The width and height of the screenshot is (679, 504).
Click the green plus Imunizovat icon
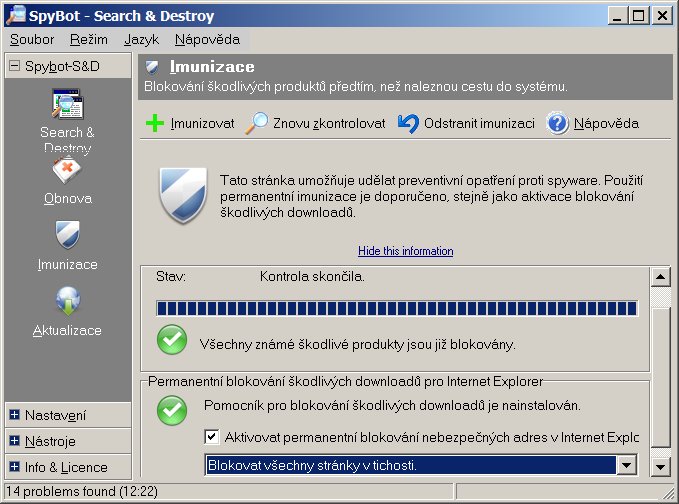click(155, 123)
